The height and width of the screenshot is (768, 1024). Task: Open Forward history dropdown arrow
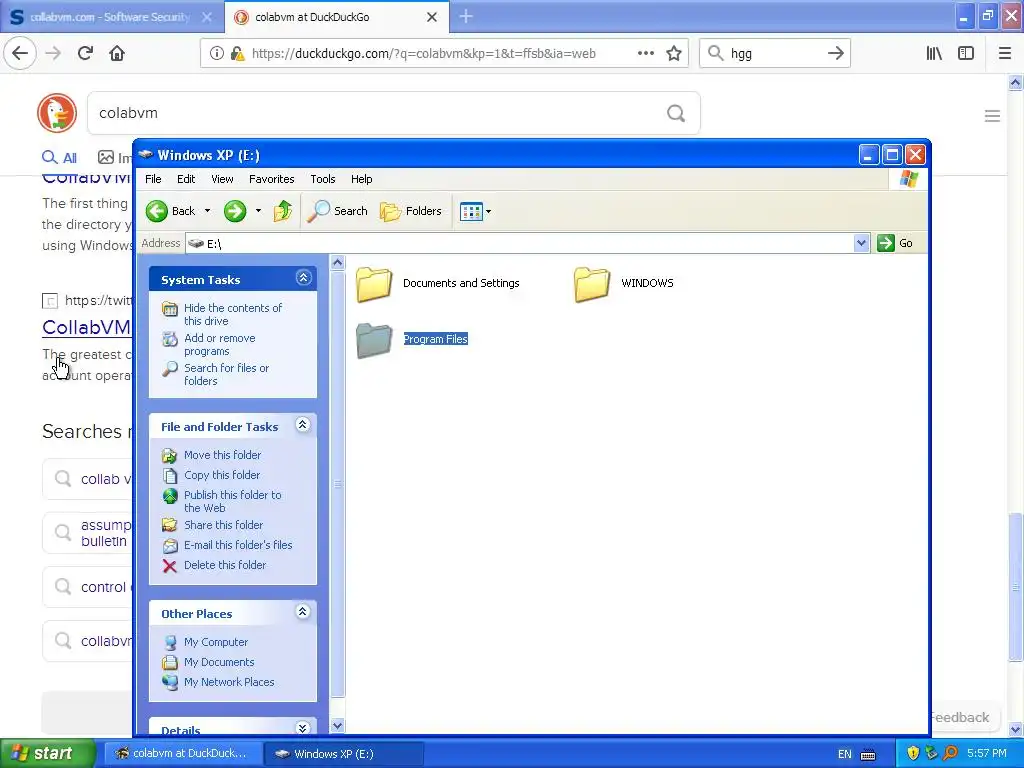(x=258, y=211)
